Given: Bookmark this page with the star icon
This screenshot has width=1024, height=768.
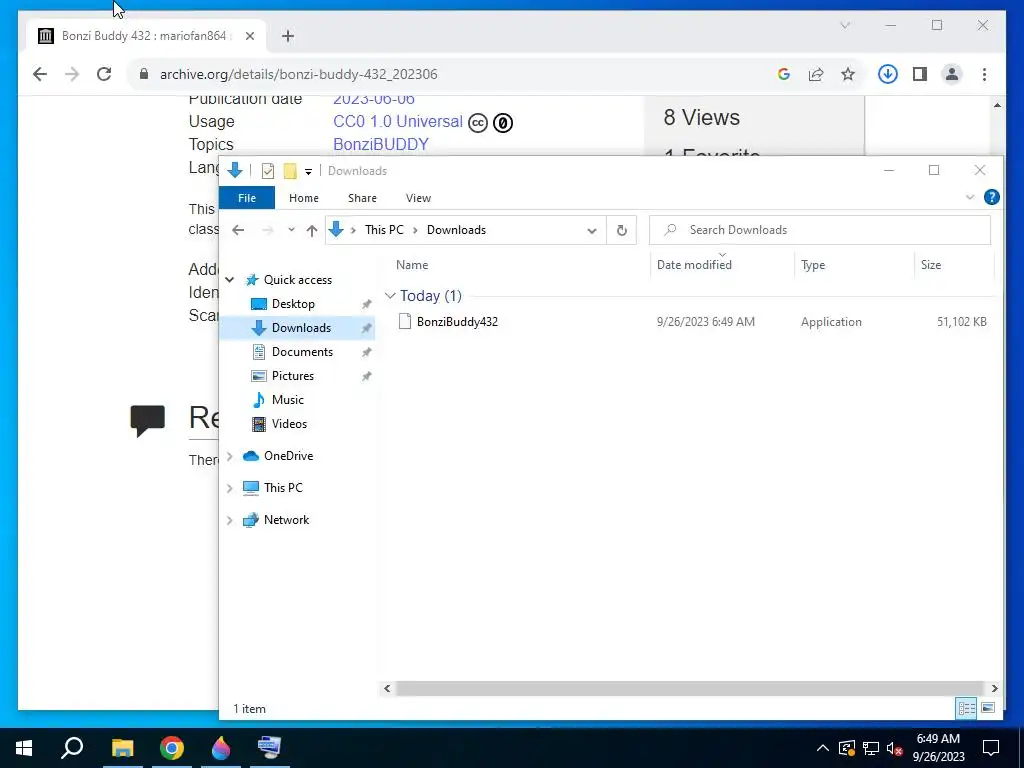Looking at the screenshot, I should [x=848, y=74].
